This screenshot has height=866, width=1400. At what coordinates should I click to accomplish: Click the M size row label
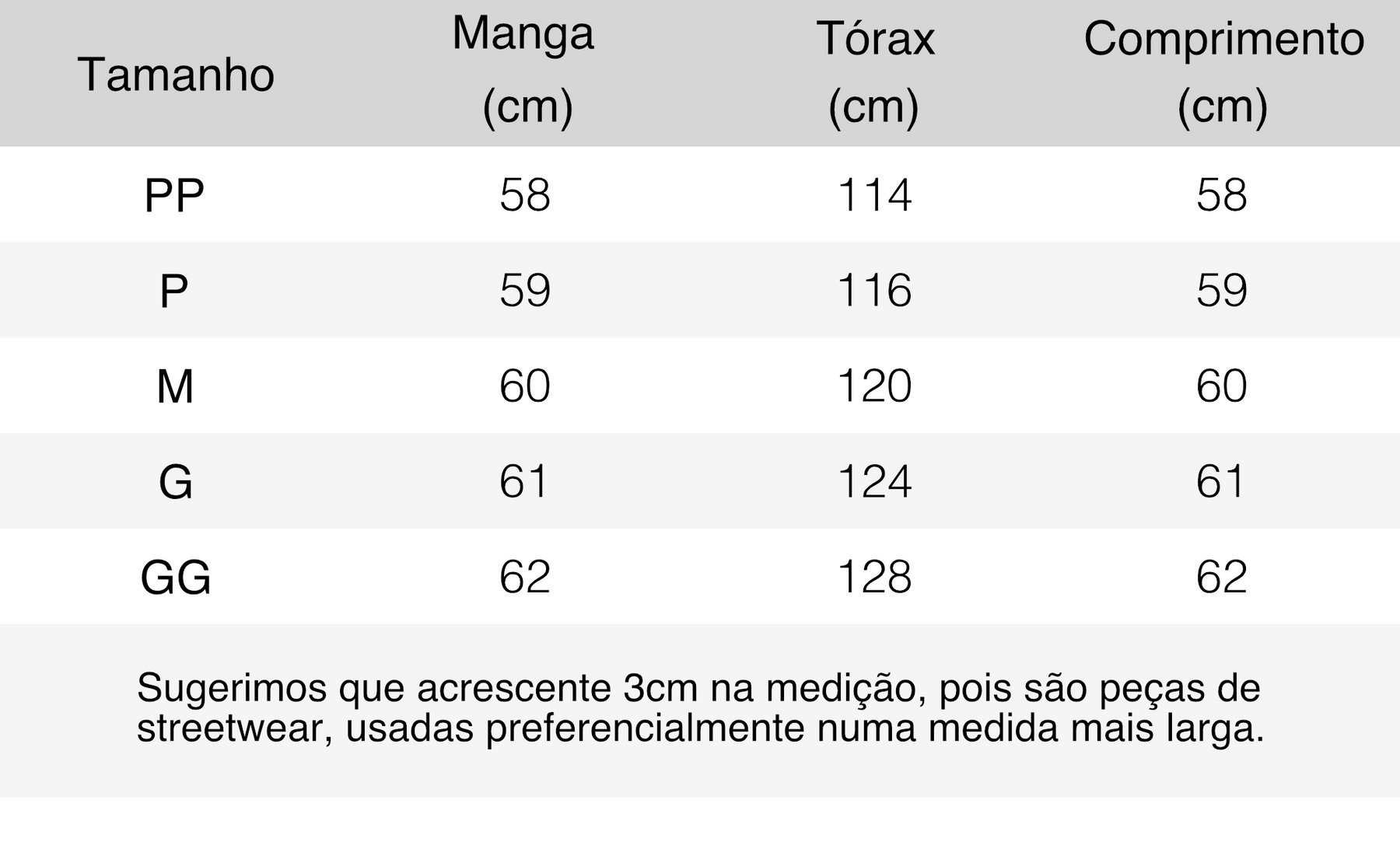(175, 386)
